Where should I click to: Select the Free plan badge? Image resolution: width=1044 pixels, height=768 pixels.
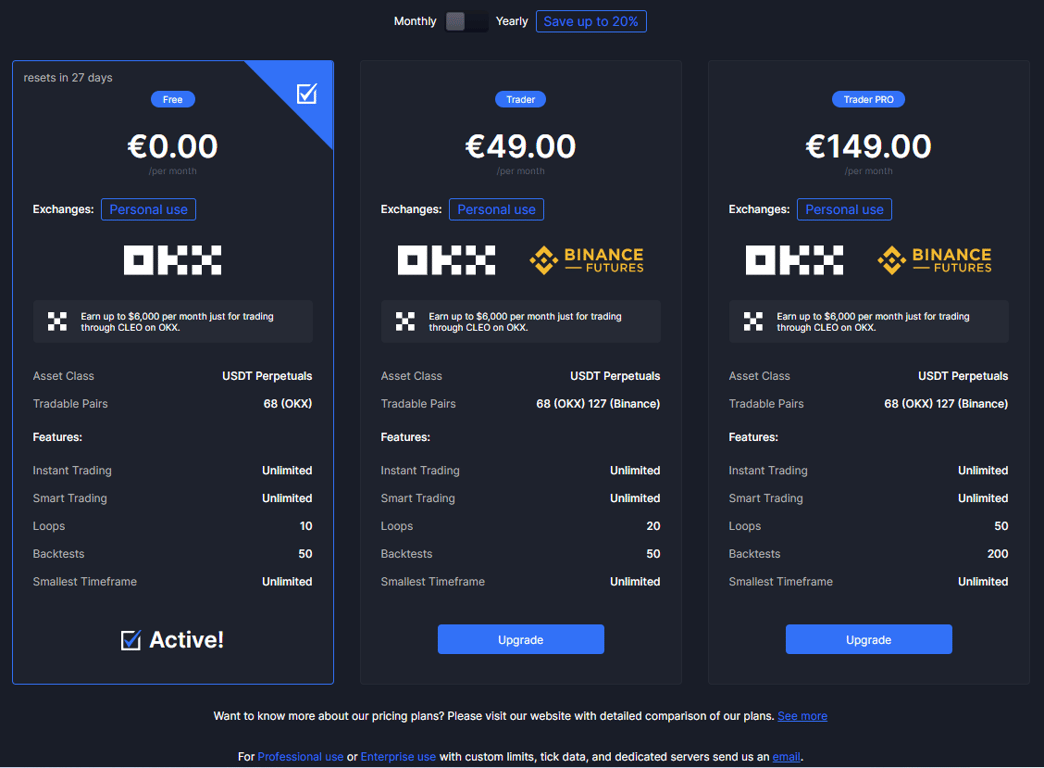pos(172,99)
